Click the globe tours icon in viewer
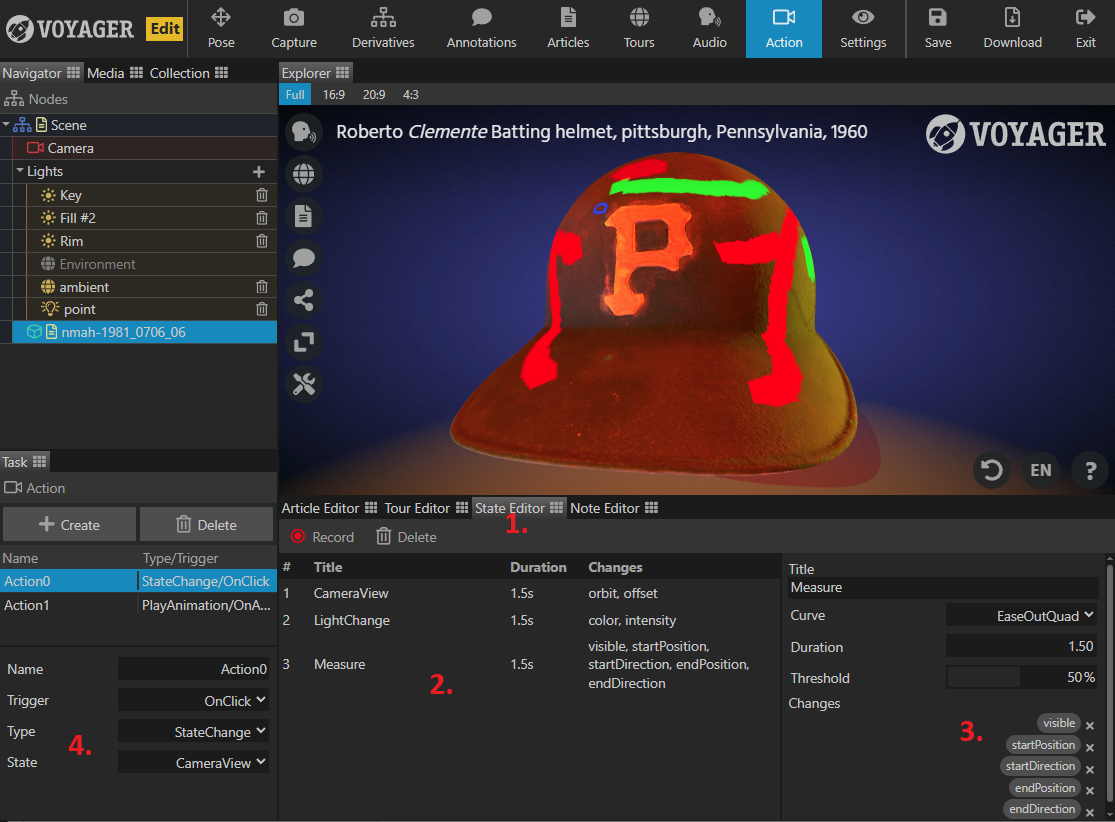This screenshot has width=1115, height=822. click(304, 174)
